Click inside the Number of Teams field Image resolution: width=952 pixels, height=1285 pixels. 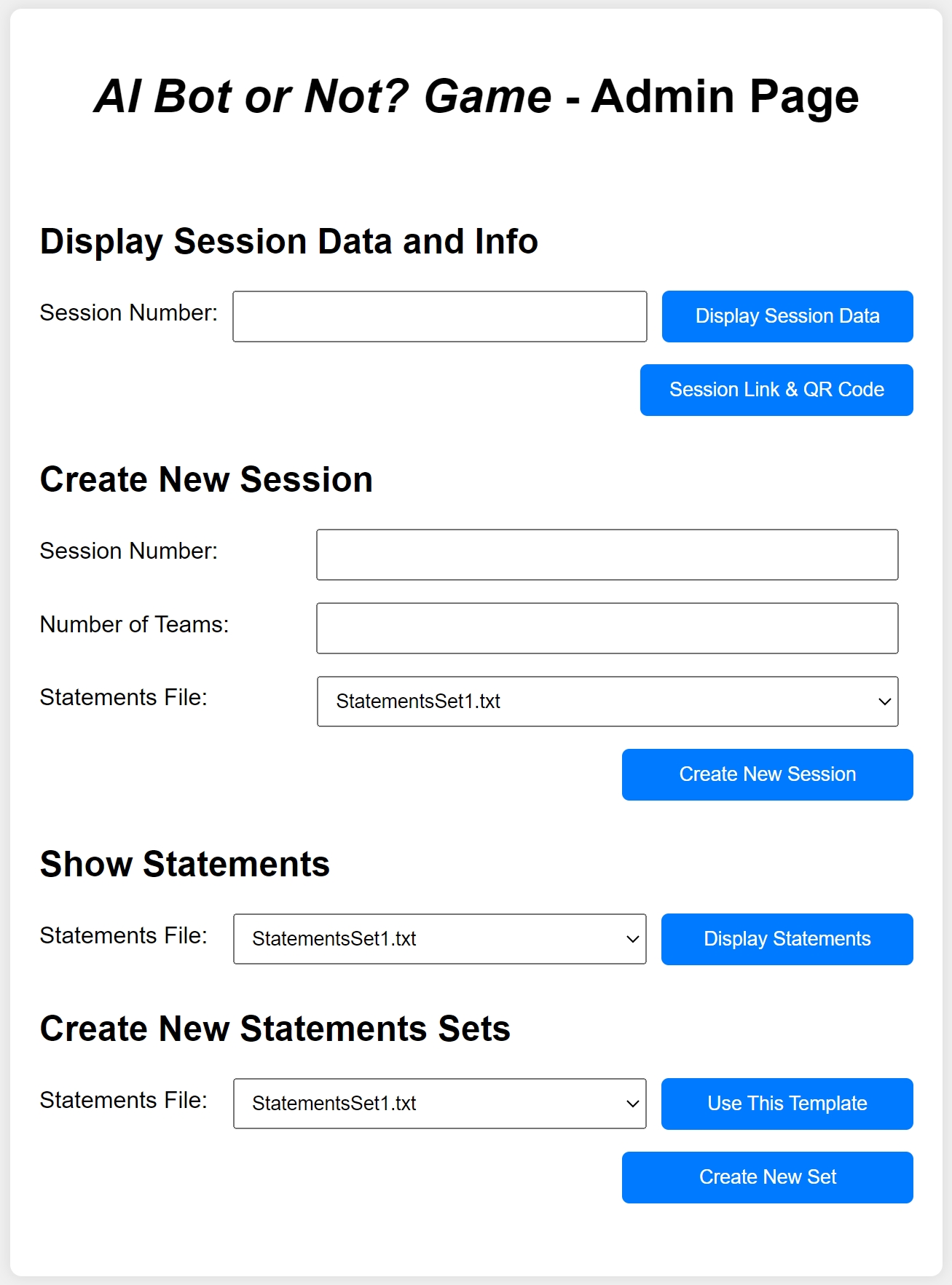tap(607, 628)
